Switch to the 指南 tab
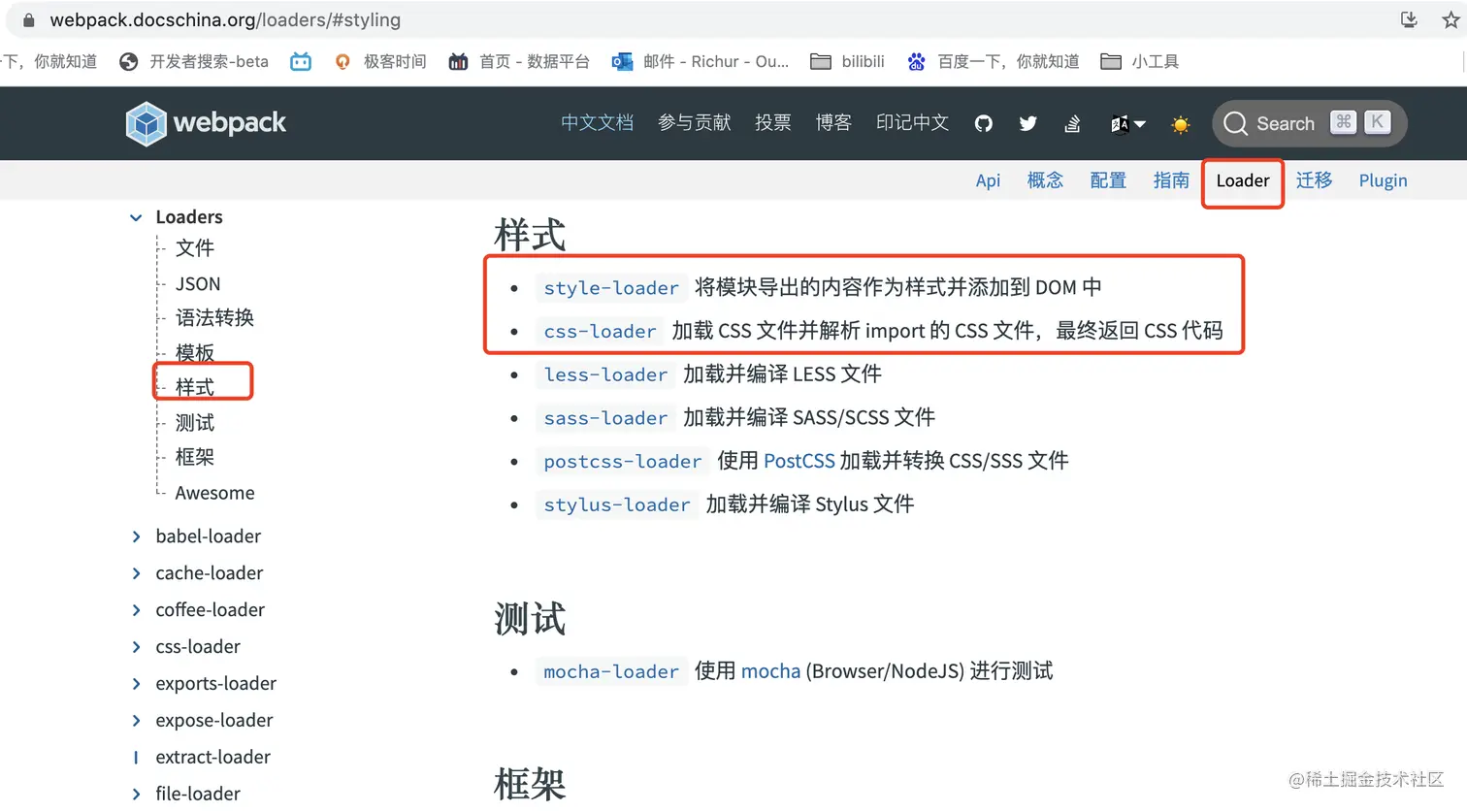The height and width of the screenshot is (812, 1467). coord(1171,180)
